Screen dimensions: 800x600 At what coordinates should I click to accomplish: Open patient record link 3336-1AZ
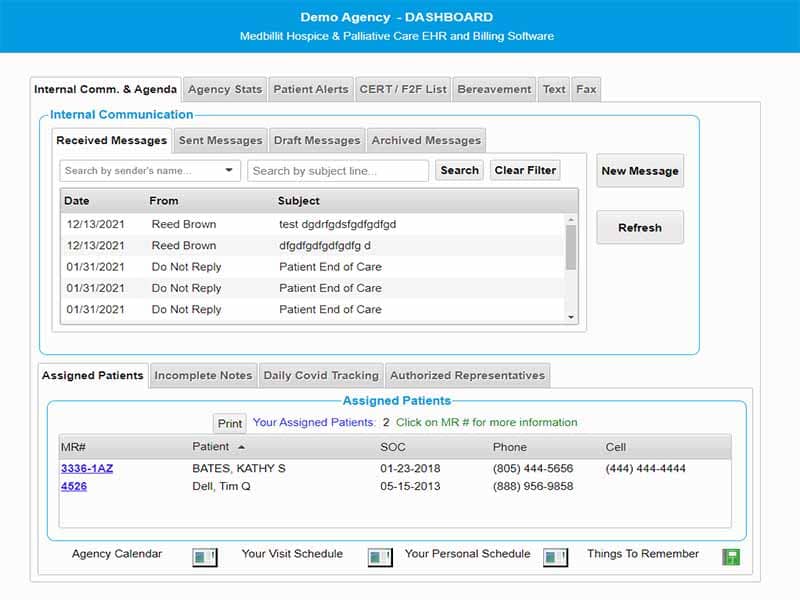point(87,468)
